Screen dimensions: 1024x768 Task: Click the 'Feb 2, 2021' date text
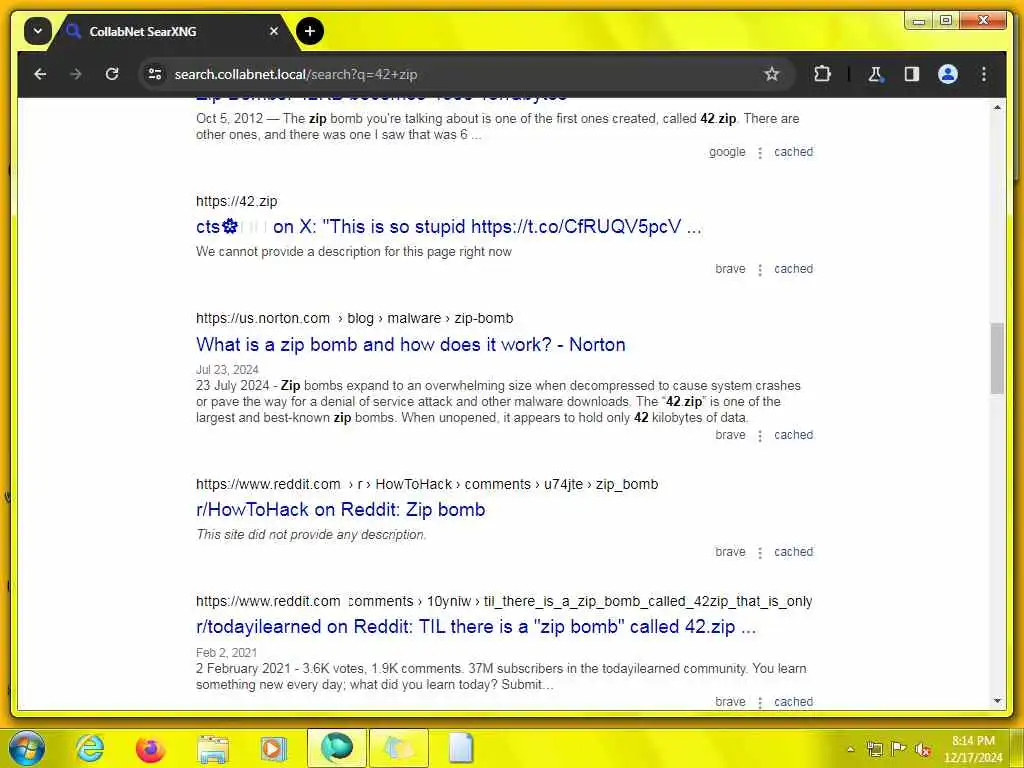point(227,652)
